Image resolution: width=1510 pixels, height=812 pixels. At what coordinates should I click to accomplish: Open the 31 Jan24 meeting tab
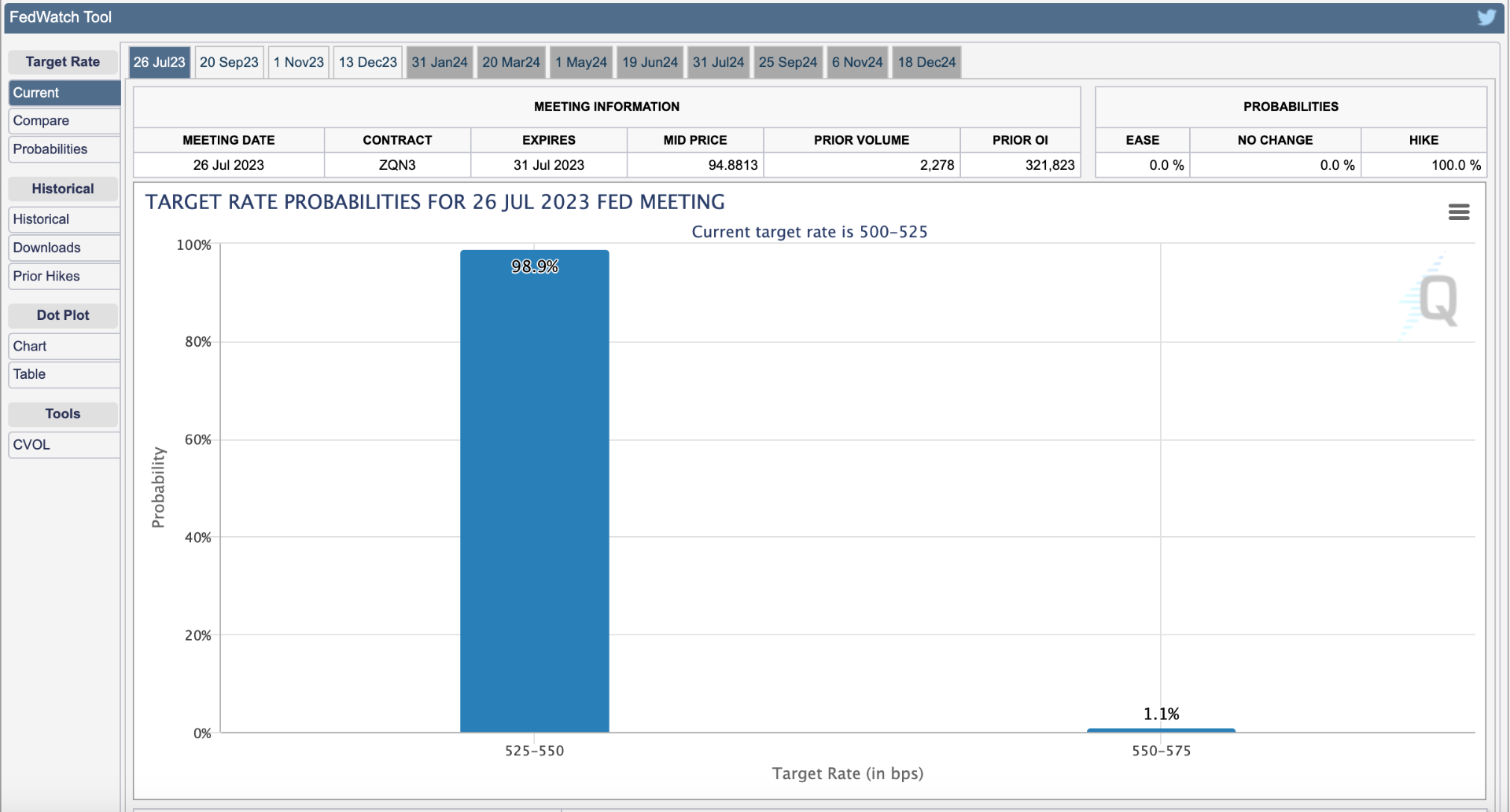(x=440, y=62)
